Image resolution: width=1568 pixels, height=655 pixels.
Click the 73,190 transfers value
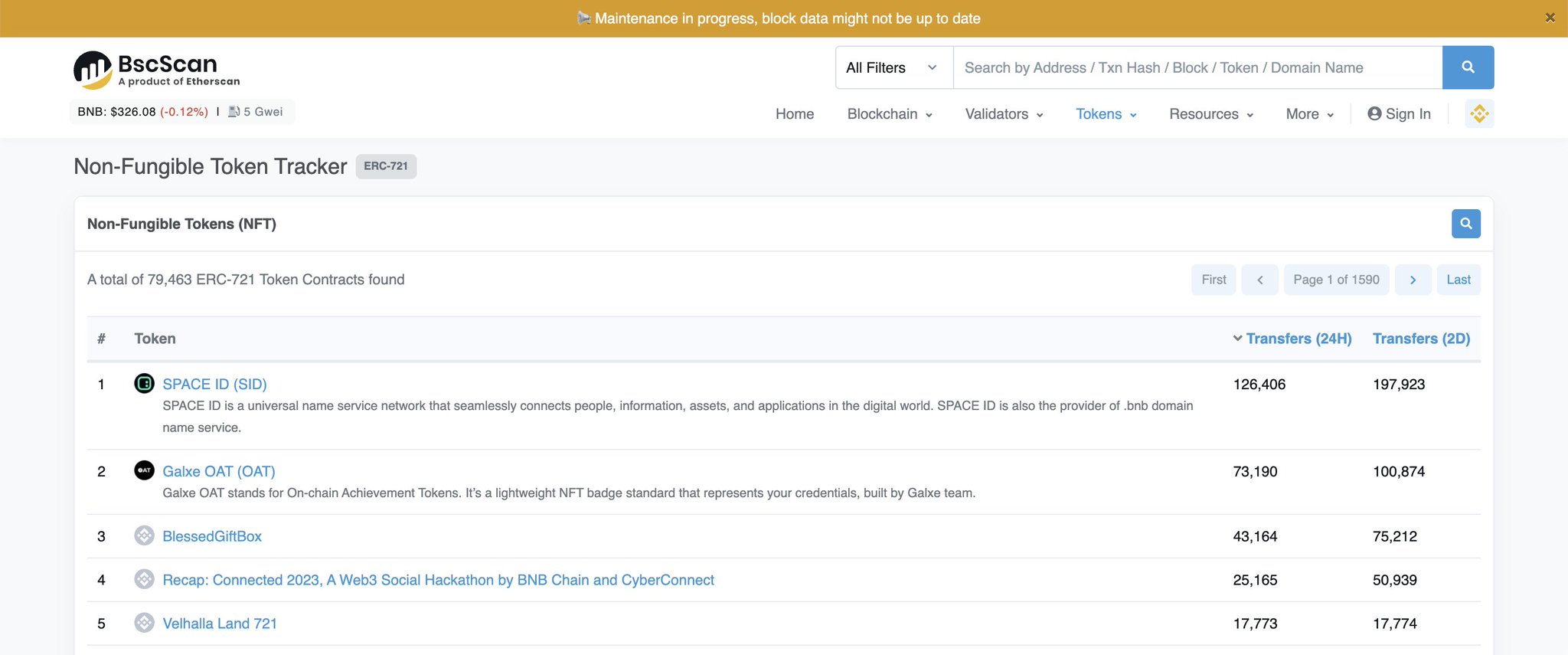tap(1255, 471)
